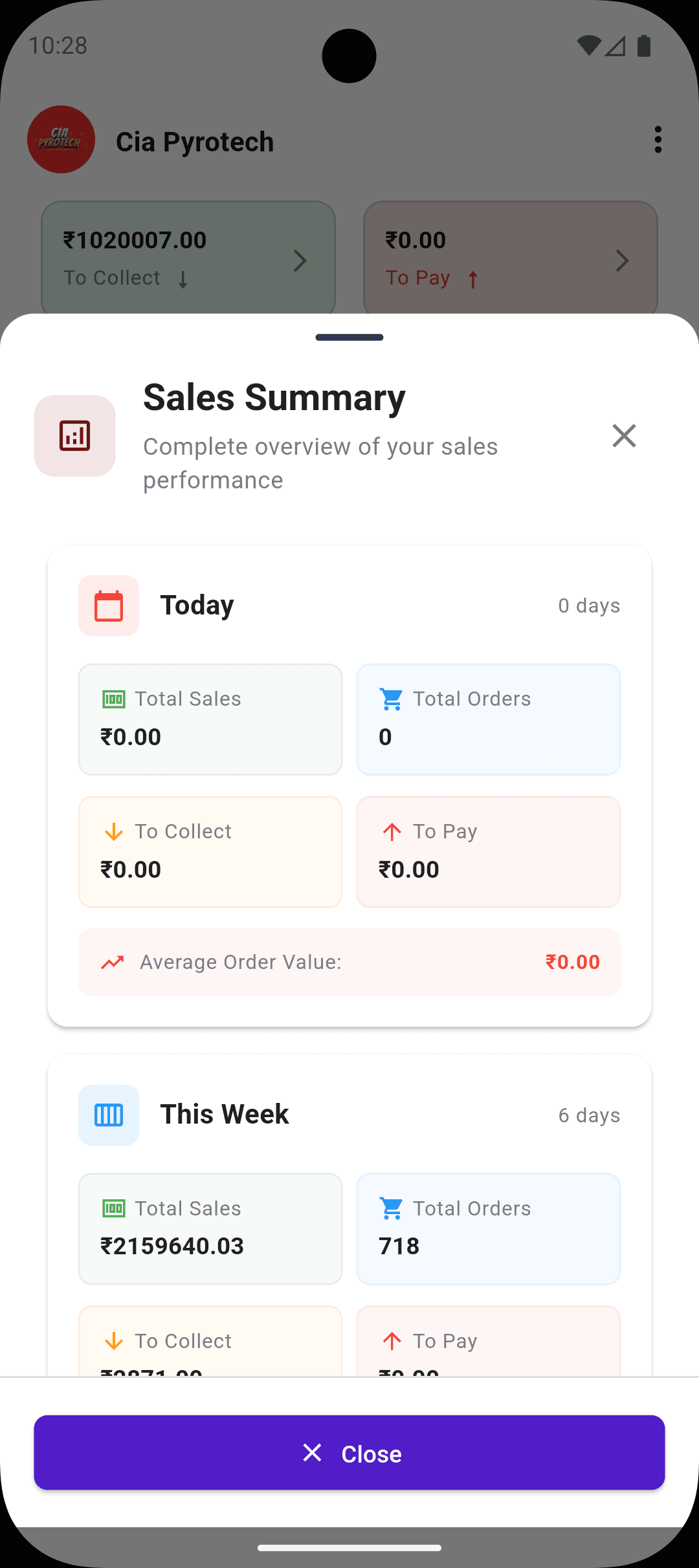Click the Cia Pyrotech business name
This screenshot has height=1568, width=699.
coord(195,142)
